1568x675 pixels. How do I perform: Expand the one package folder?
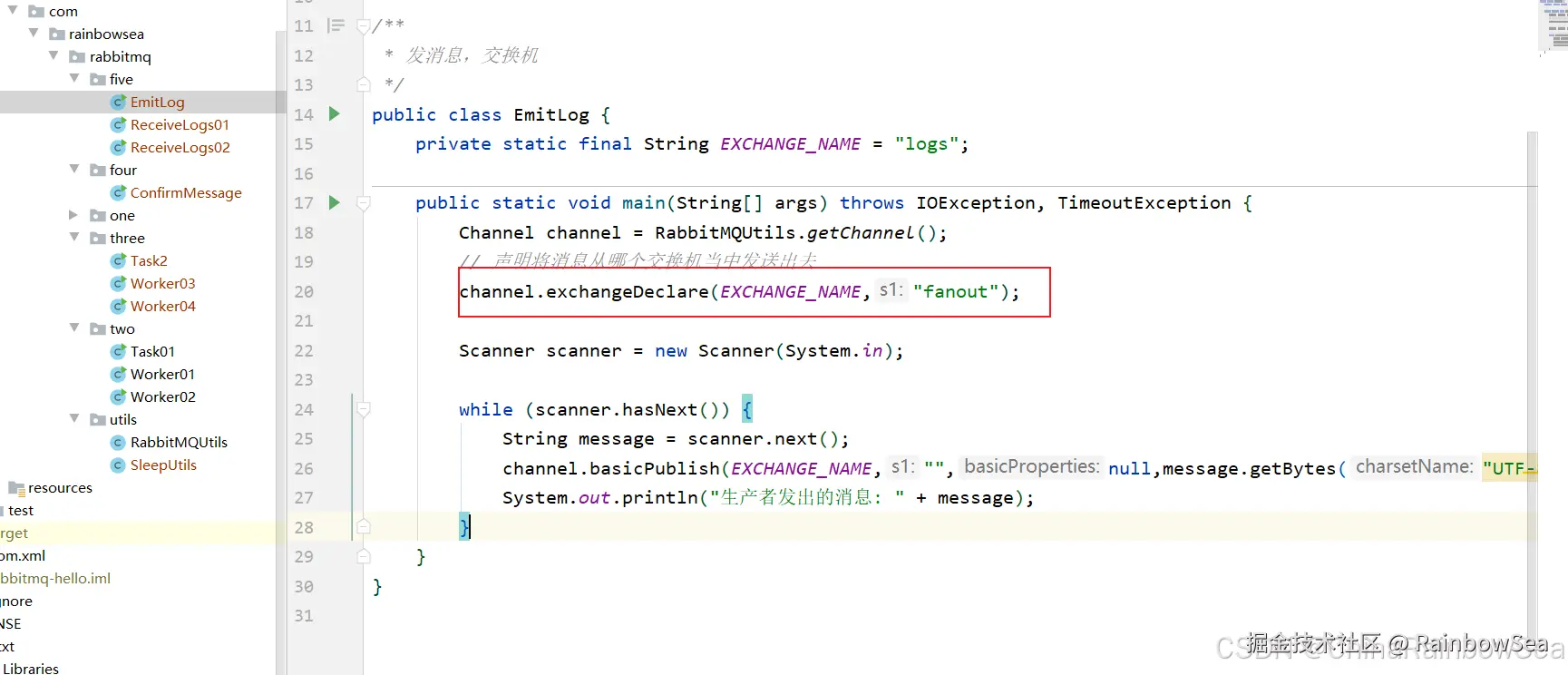click(74, 215)
